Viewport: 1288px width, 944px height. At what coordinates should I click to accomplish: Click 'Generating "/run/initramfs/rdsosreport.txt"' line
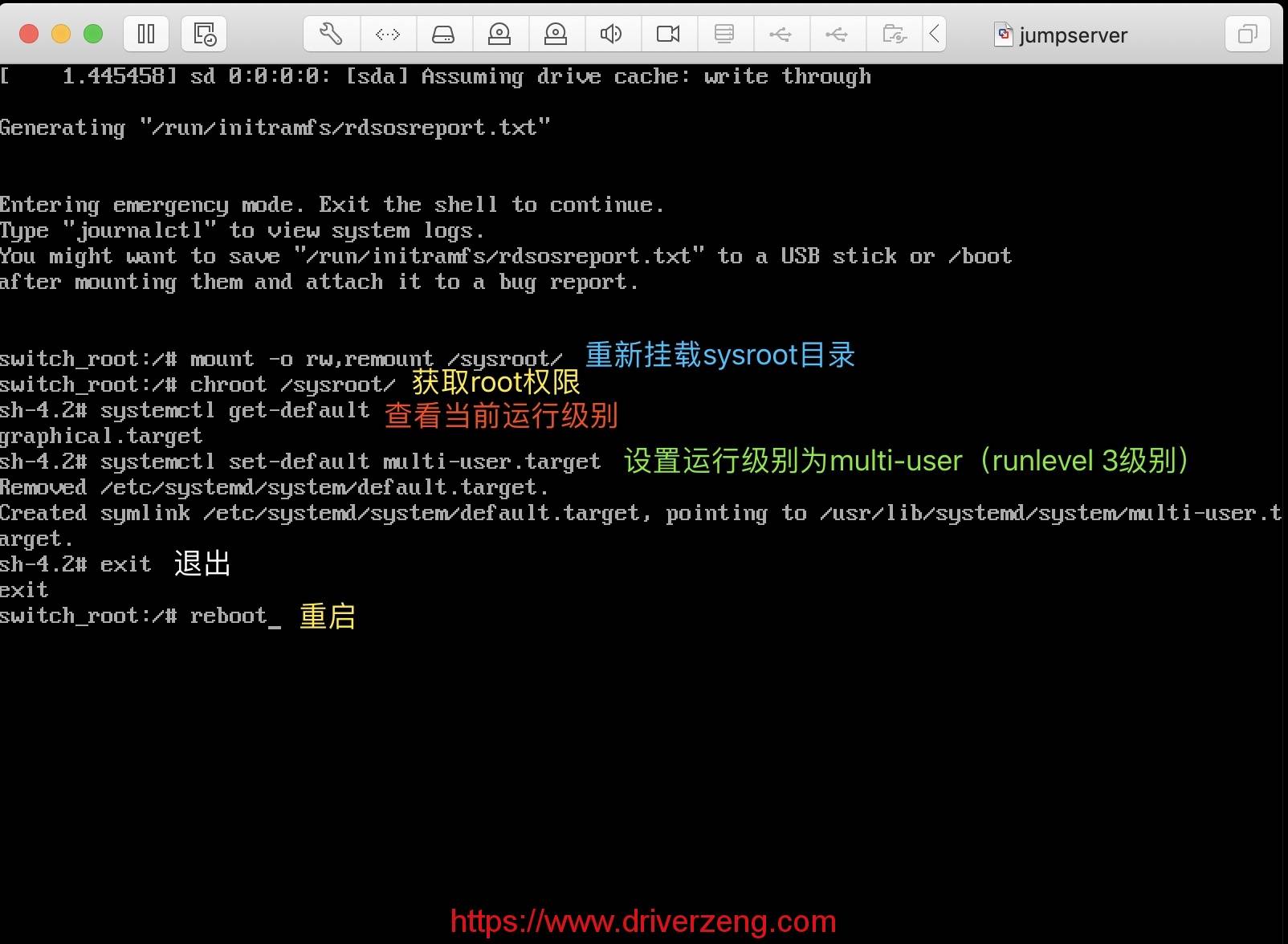pos(275,128)
